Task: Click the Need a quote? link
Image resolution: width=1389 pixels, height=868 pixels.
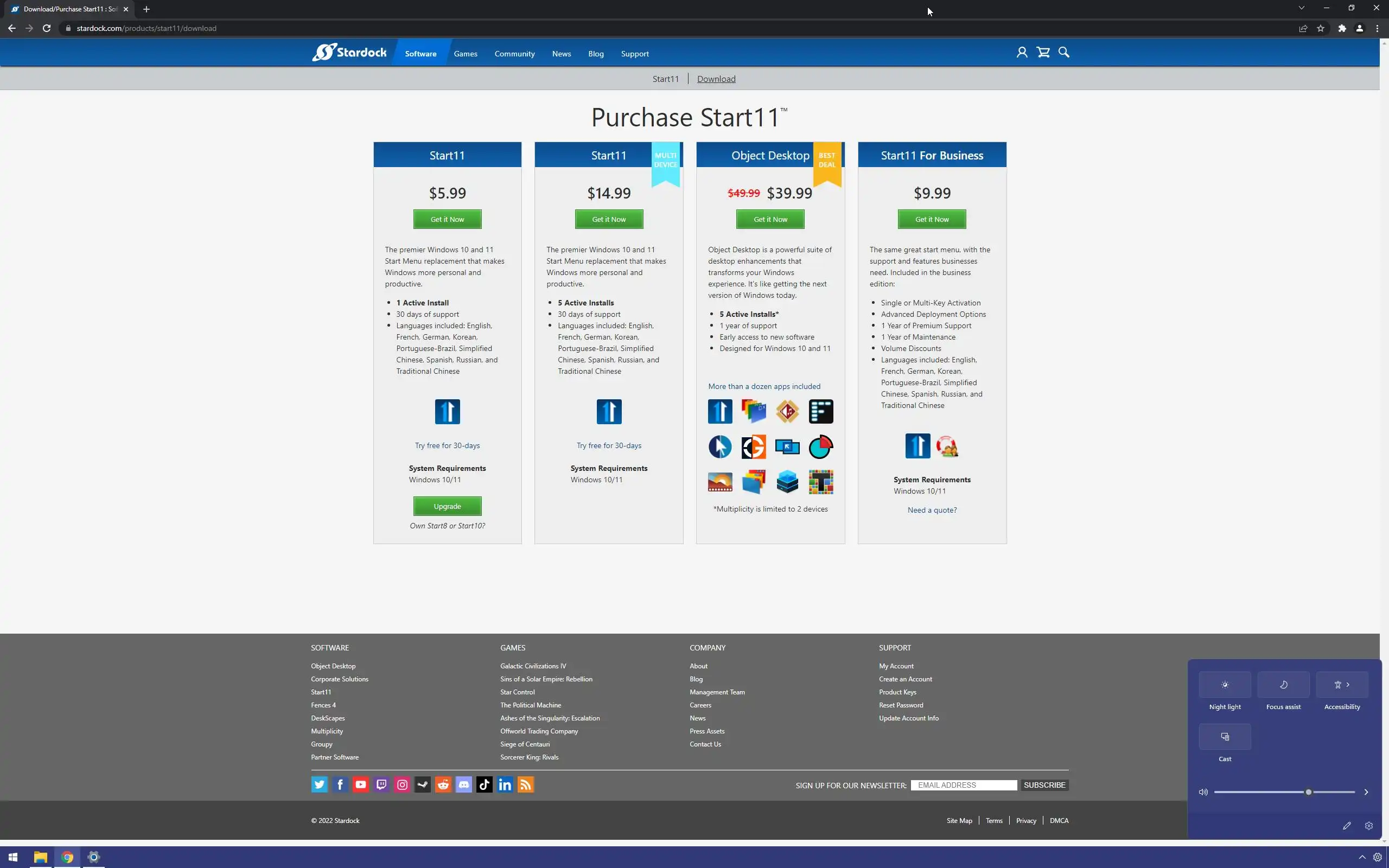Action: (x=932, y=510)
